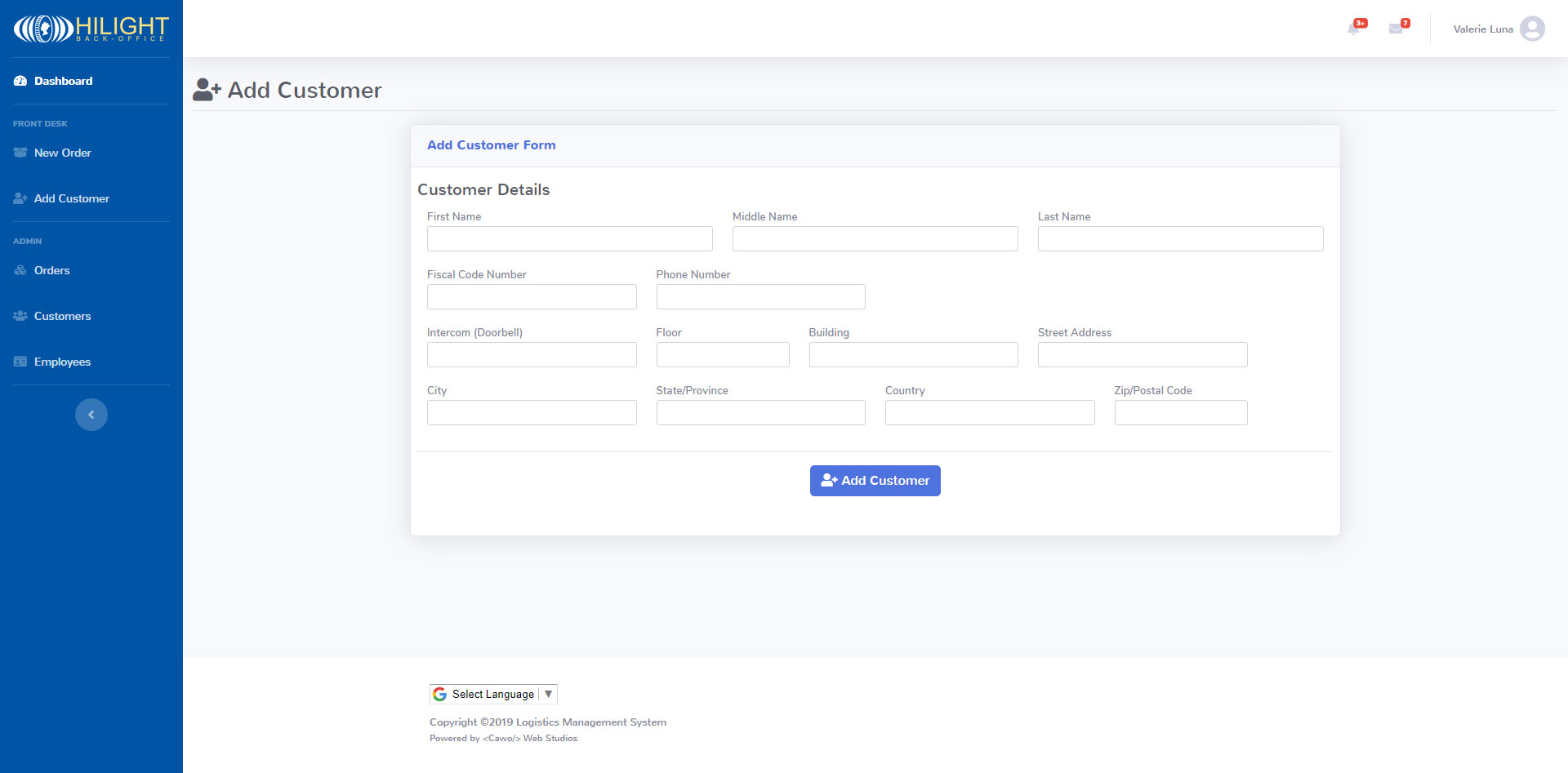Open Orders in the admin menu
The height and width of the screenshot is (773, 1568).
51,270
